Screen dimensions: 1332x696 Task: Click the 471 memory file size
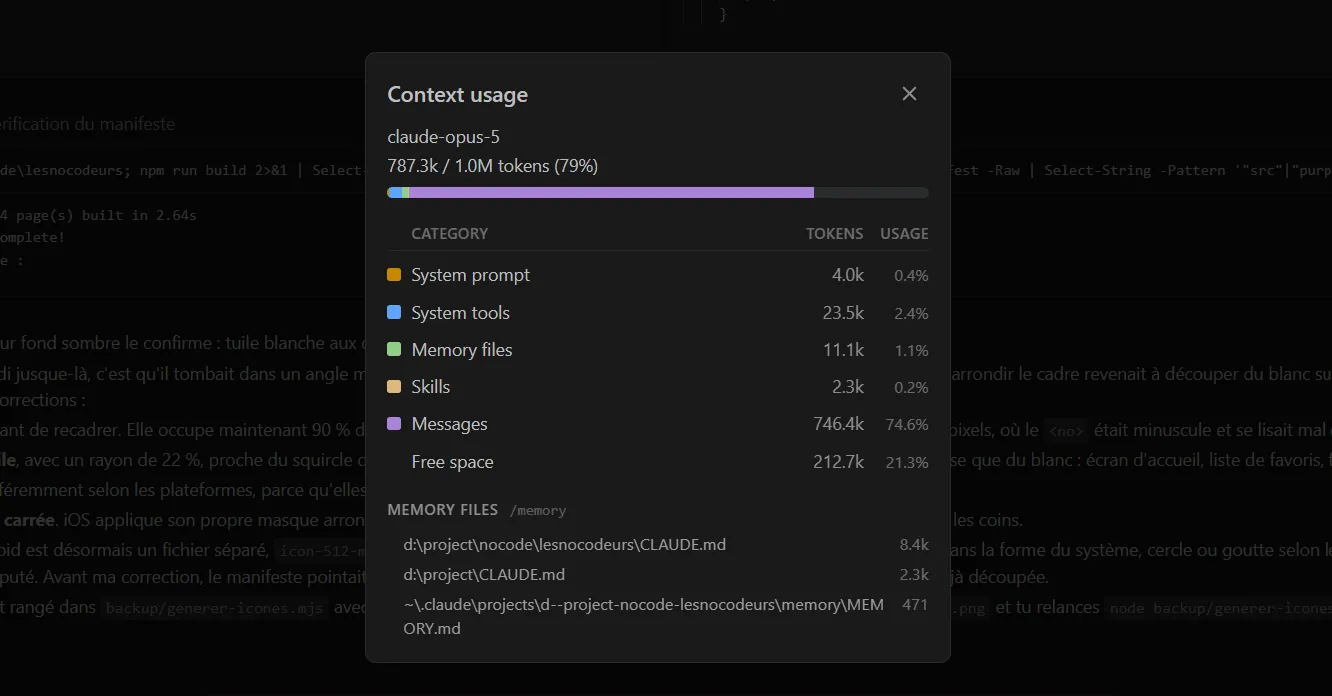tap(915, 606)
